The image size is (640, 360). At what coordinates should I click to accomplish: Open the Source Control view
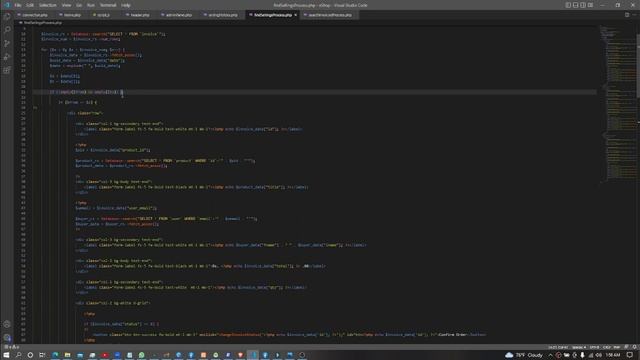(7, 43)
